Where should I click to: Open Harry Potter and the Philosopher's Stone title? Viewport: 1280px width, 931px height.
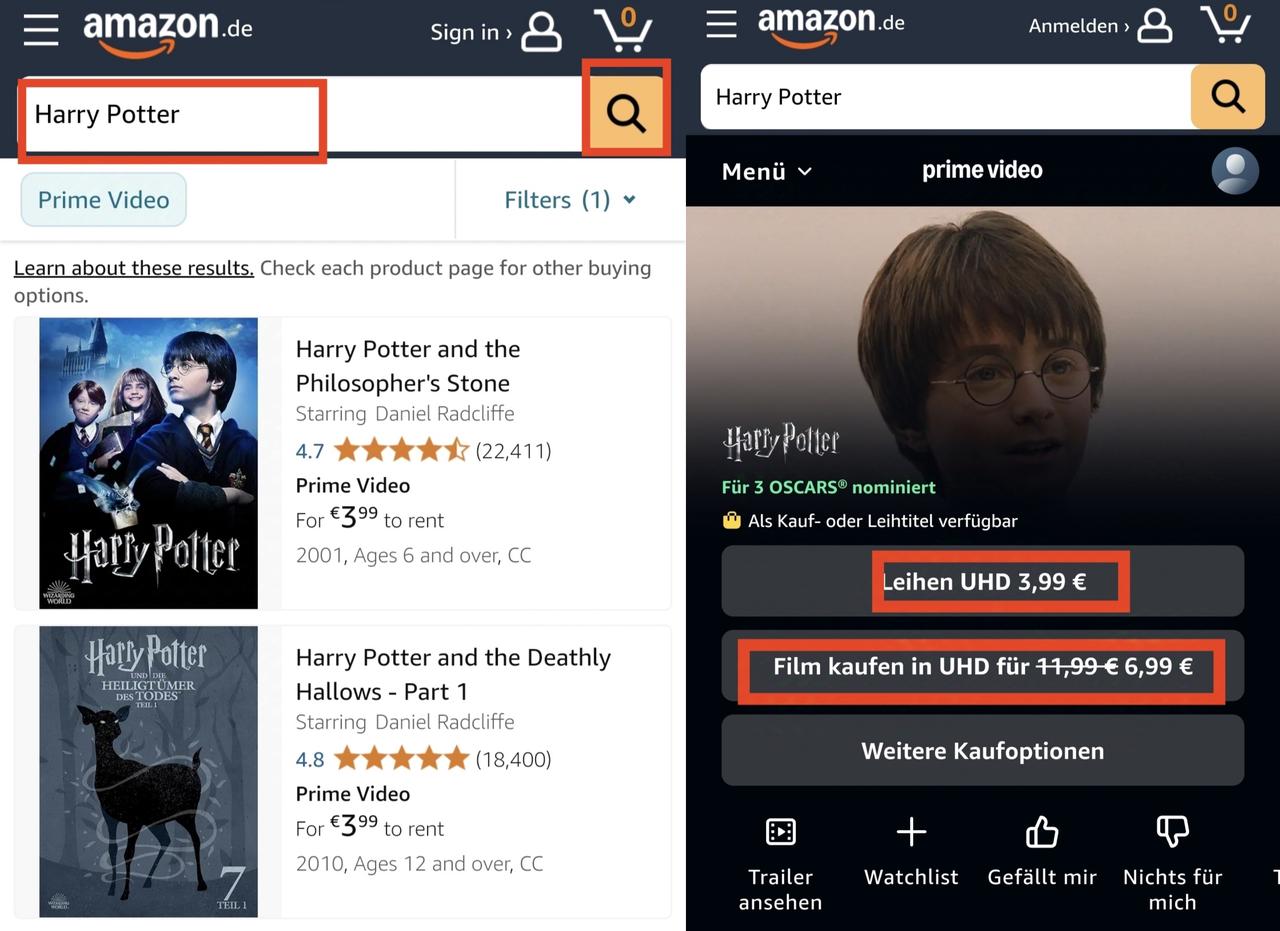(408, 366)
